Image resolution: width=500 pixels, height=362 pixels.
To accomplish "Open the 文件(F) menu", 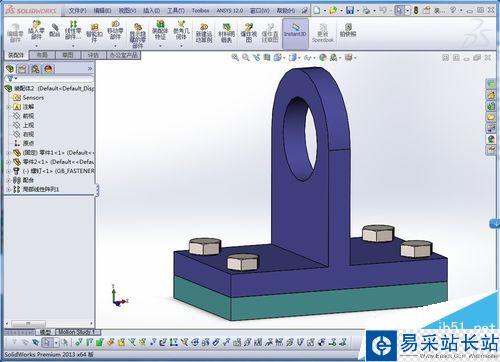I will point(77,11).
